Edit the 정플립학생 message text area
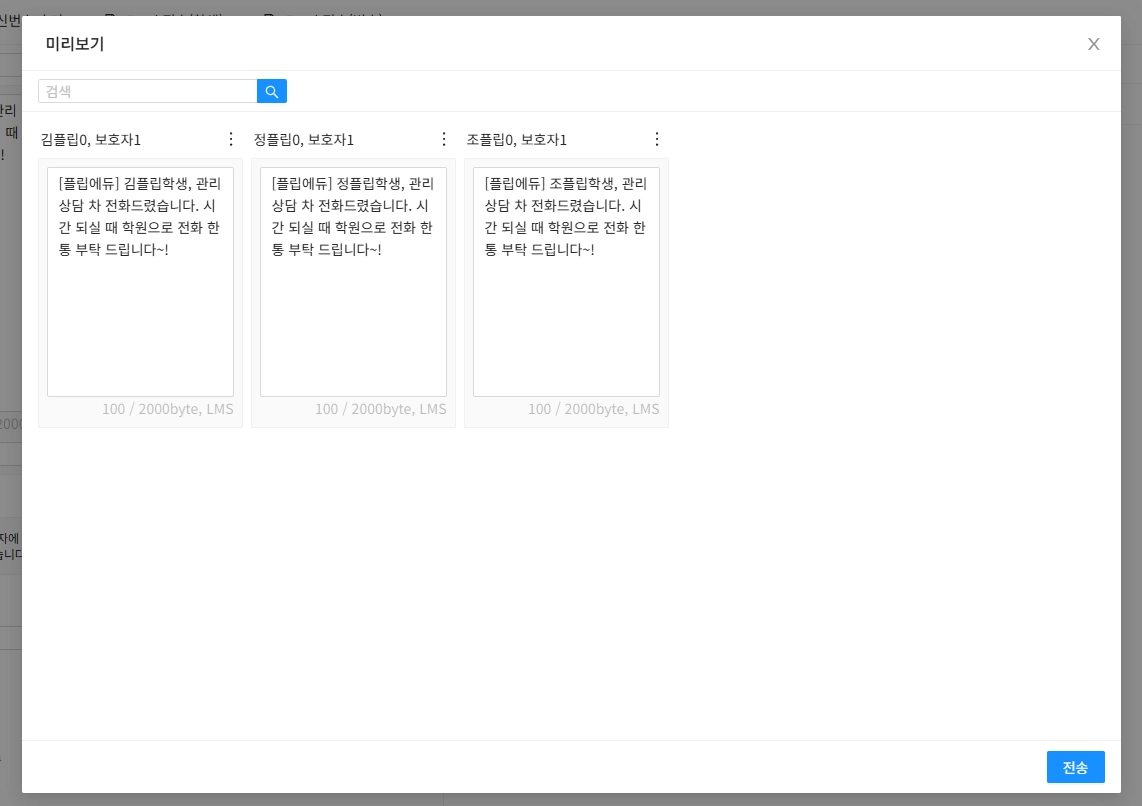 pos(353,282)
